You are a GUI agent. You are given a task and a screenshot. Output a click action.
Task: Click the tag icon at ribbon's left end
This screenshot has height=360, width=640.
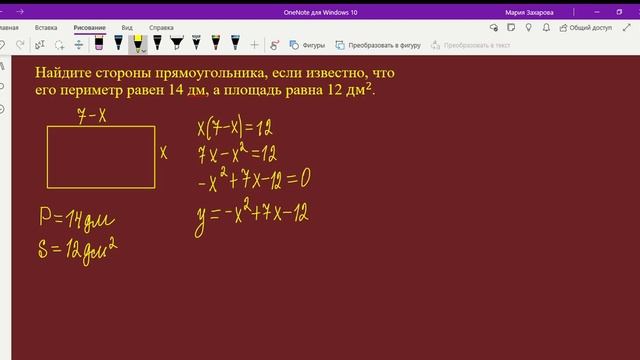[x=2, y=45]
